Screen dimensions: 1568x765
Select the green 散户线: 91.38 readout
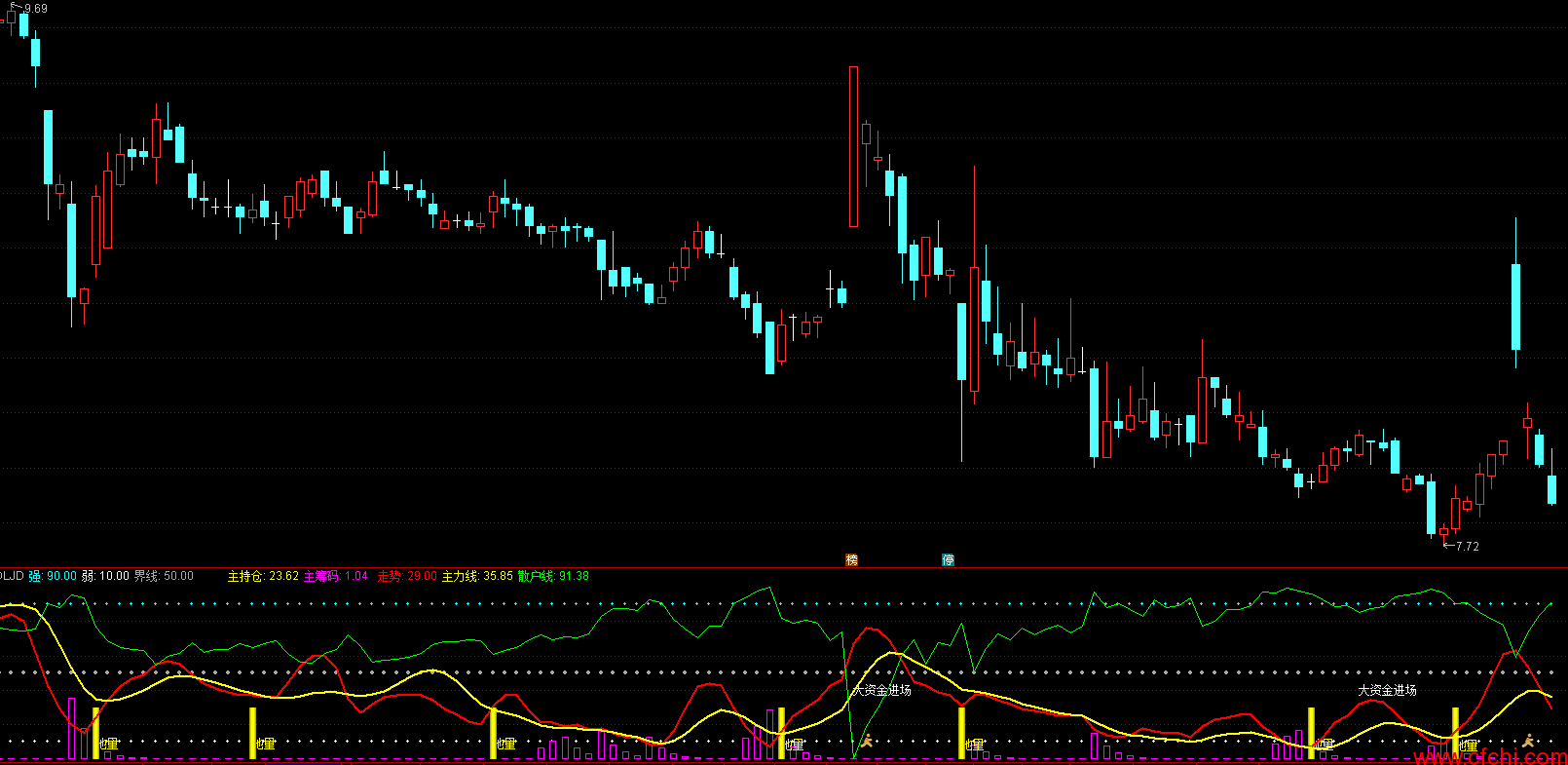click(553, 576)
